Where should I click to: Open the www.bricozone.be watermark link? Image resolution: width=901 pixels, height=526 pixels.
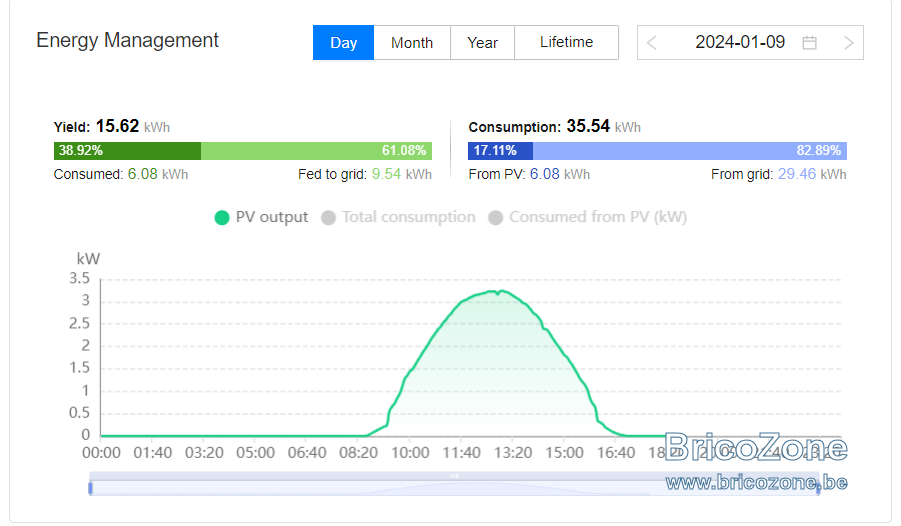click(x=757, y=482)
